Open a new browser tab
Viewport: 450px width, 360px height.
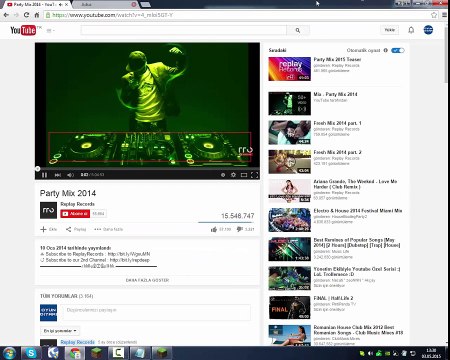pos(145,4)
